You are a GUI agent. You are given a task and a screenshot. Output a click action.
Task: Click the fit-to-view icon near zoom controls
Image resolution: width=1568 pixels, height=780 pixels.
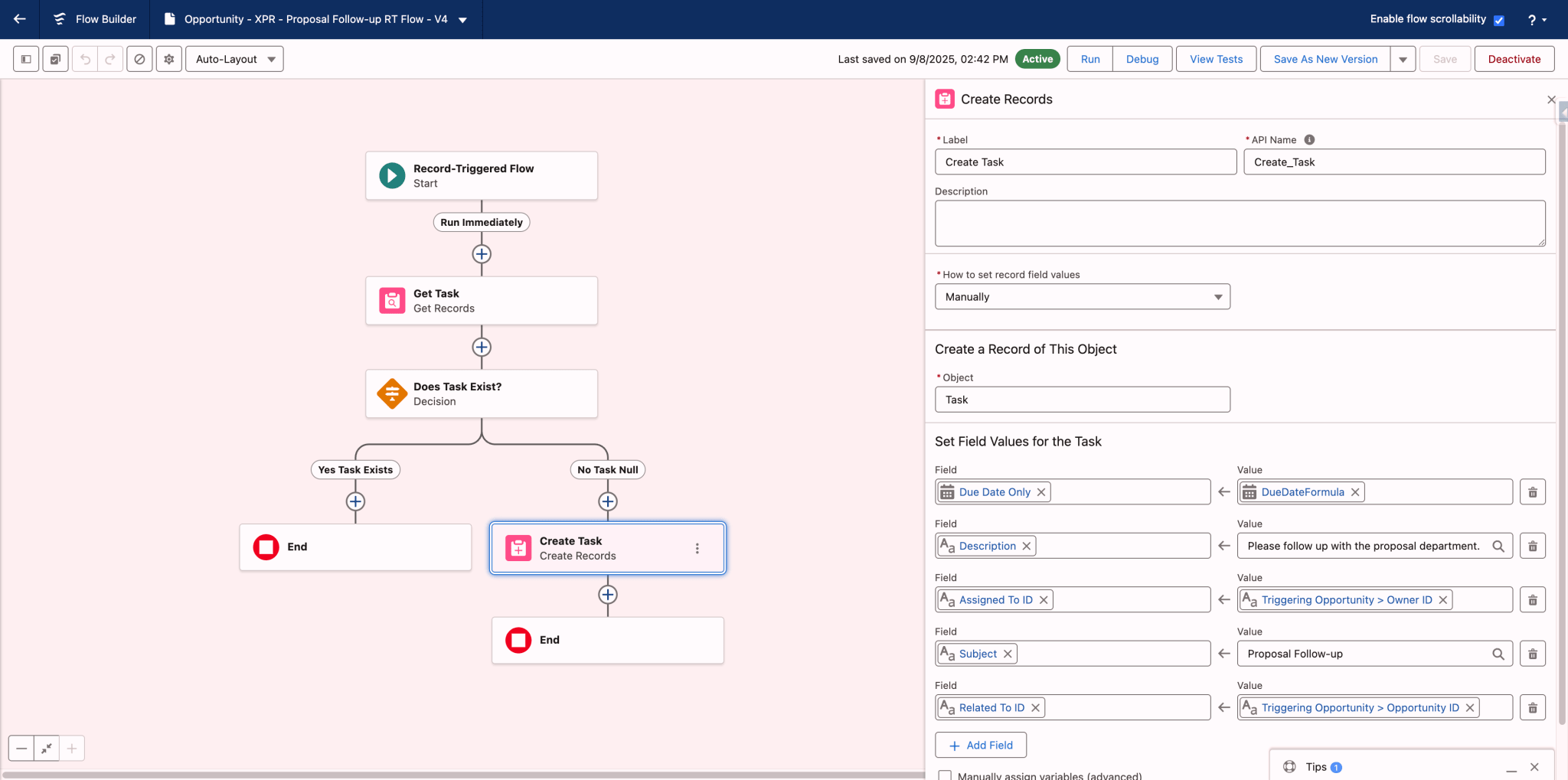[46, 748]
